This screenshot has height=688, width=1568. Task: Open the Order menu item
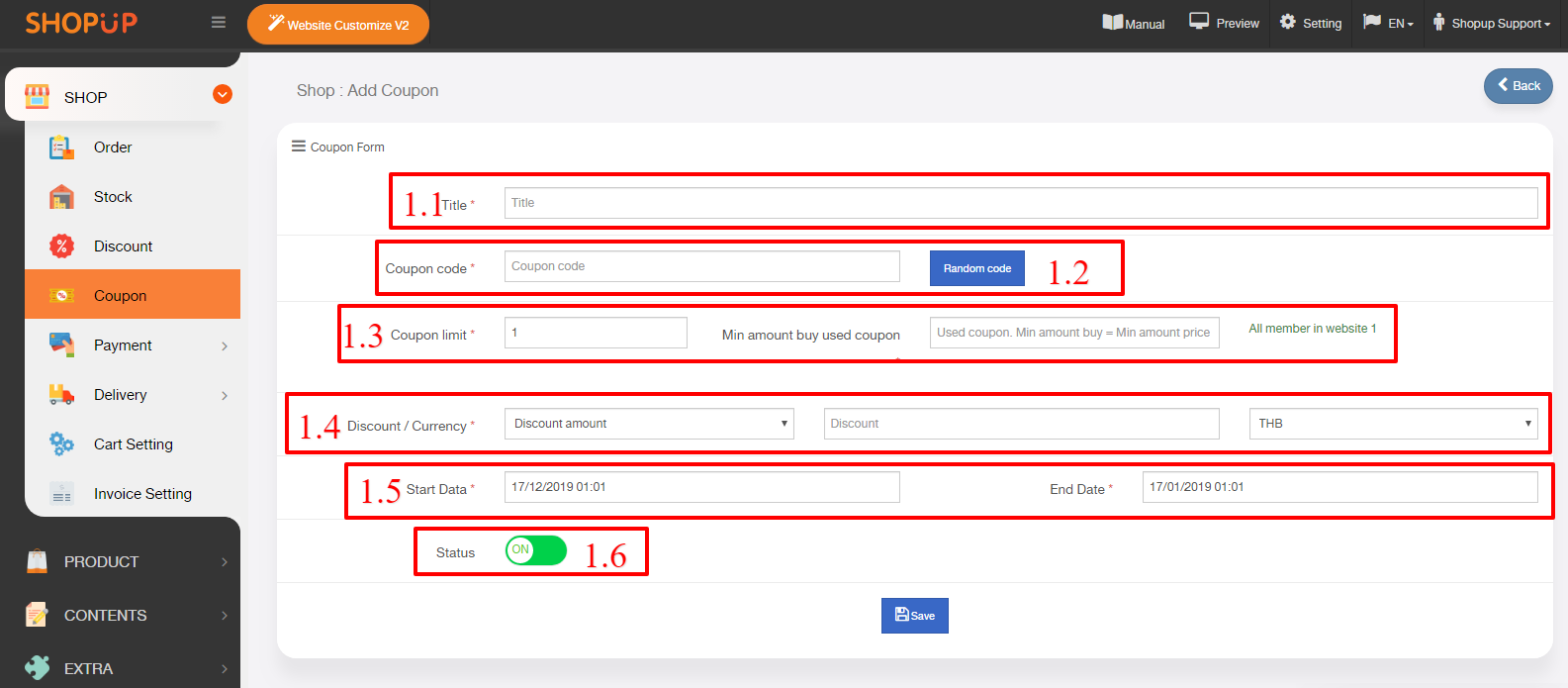[x=113, y=147]
